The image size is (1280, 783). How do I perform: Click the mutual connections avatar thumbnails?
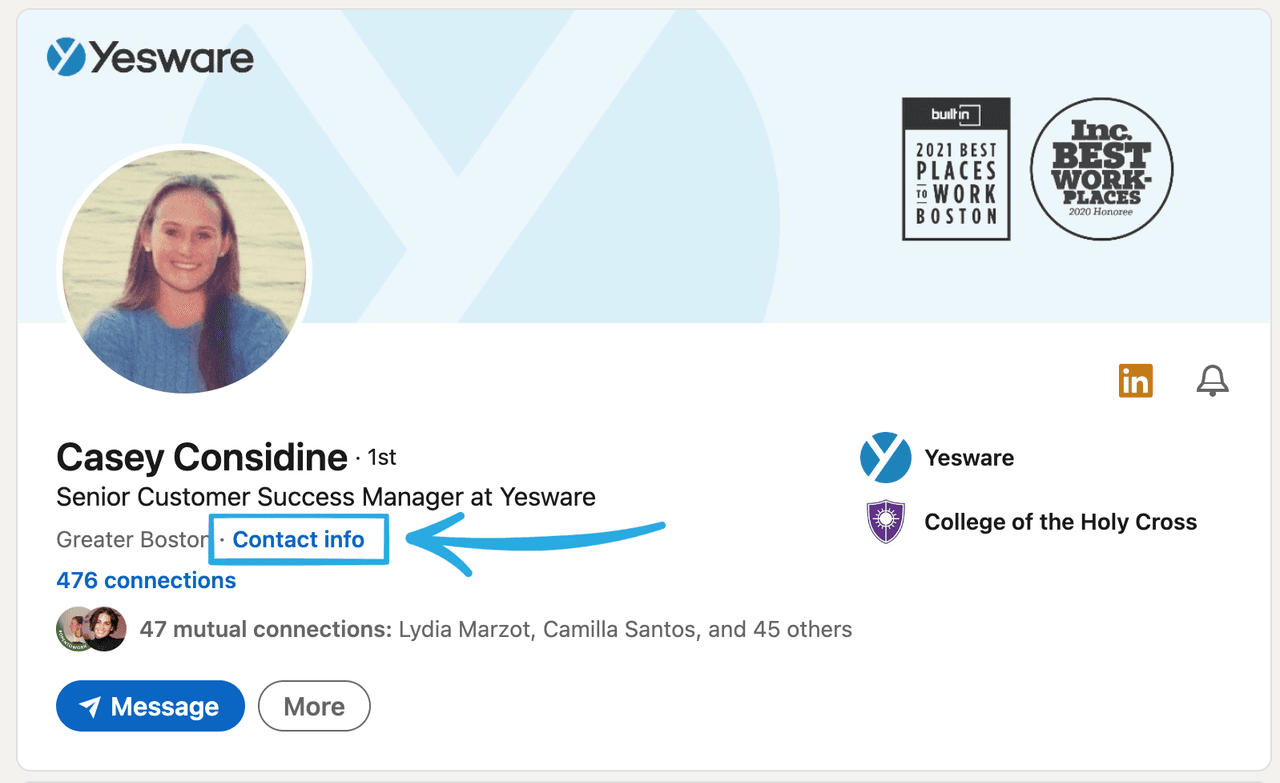[x=91, y=629]
